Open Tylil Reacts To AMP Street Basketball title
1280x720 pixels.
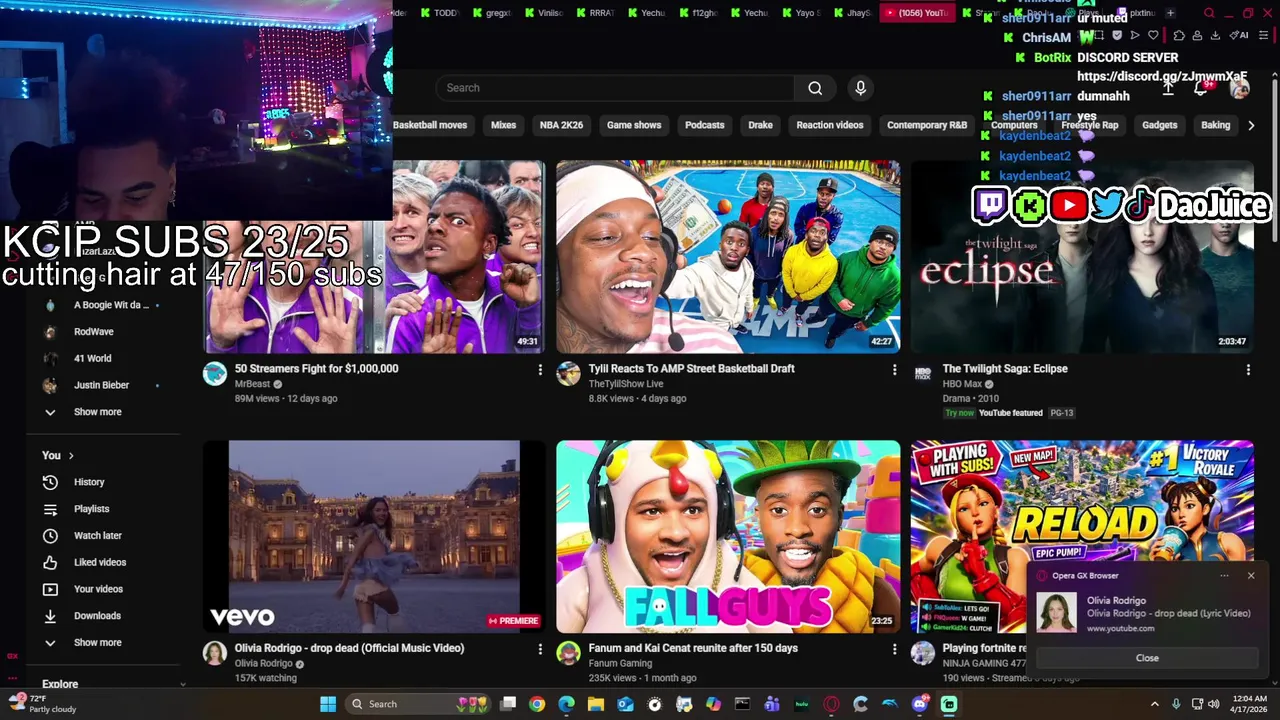(x=691, y=369)
